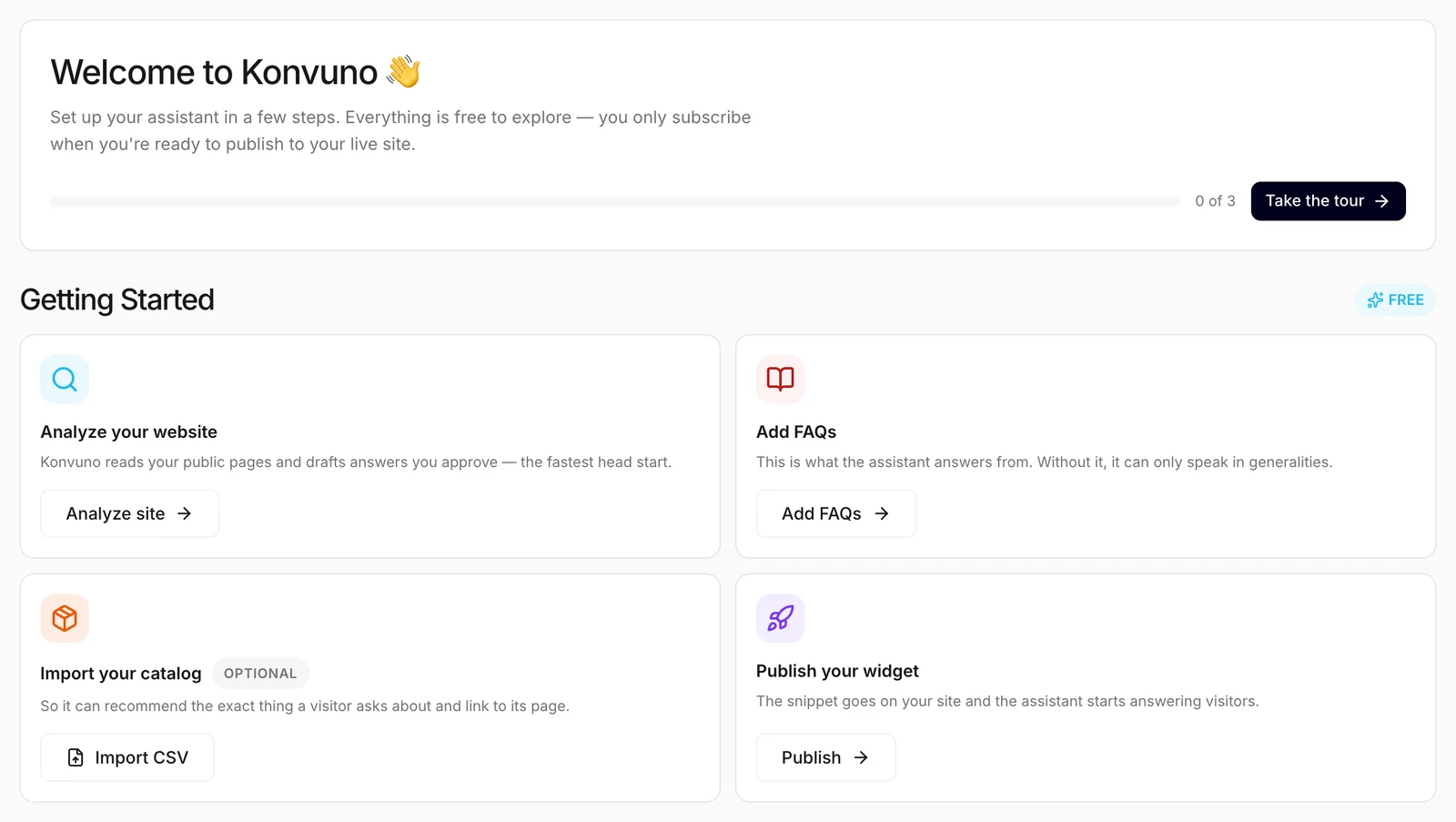Click the Add FAQs button
Viewport: 1456px width, 822px height.
[835, 513]
